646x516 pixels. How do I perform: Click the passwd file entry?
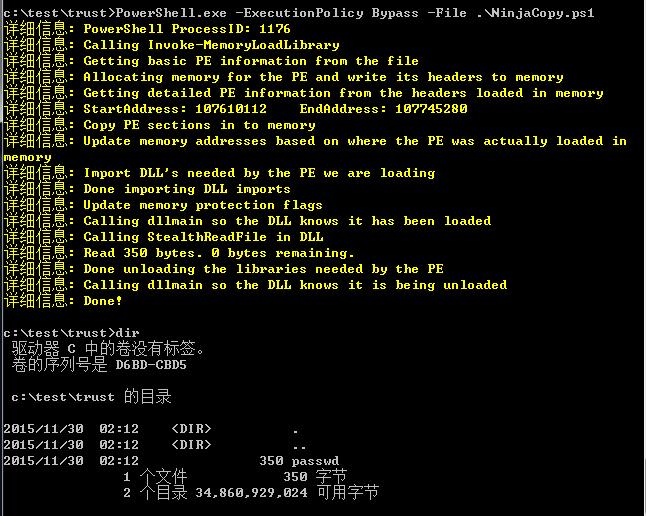coord(315,461)
